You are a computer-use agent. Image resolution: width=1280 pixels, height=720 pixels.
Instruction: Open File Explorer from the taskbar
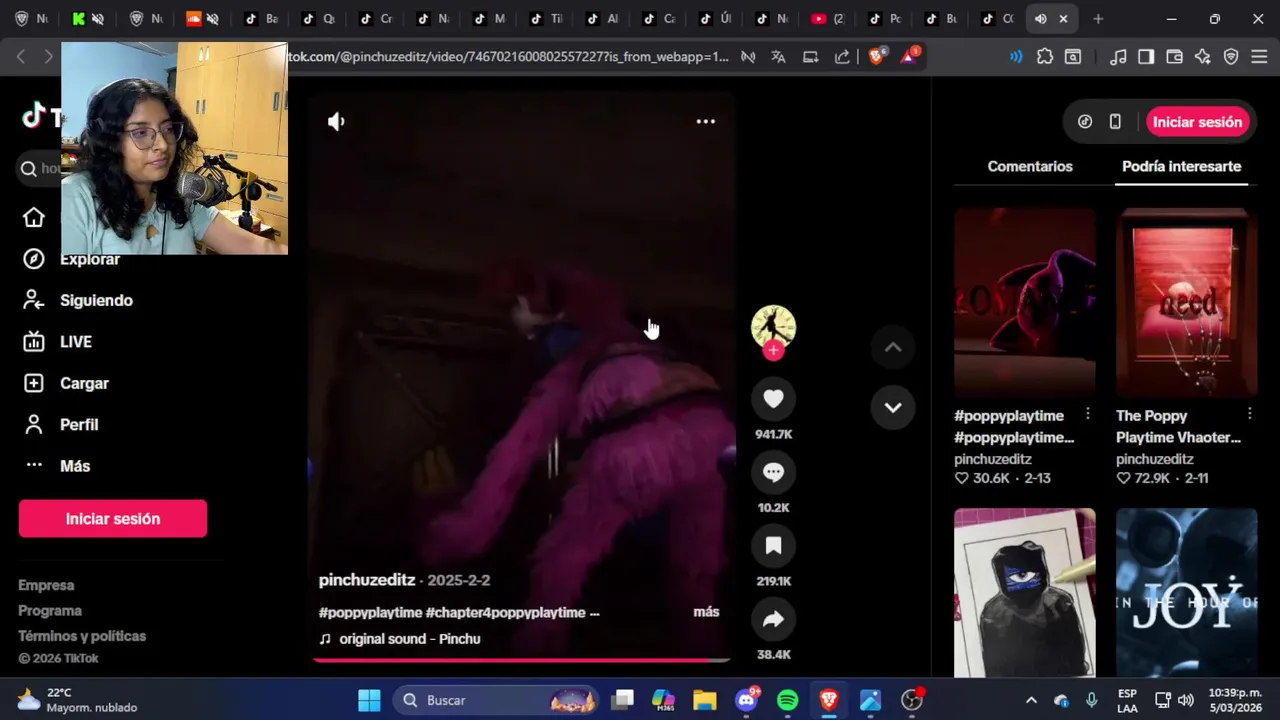point(704,700)
